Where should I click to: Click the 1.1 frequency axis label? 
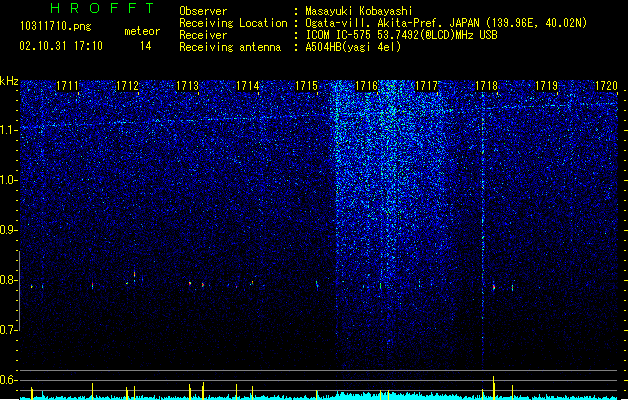[x=9, y=130]
